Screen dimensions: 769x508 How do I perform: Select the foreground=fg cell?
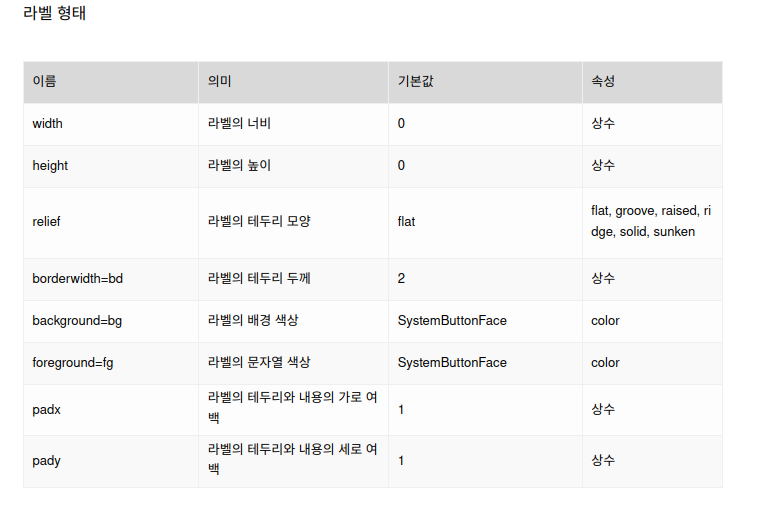coord(111,364)
